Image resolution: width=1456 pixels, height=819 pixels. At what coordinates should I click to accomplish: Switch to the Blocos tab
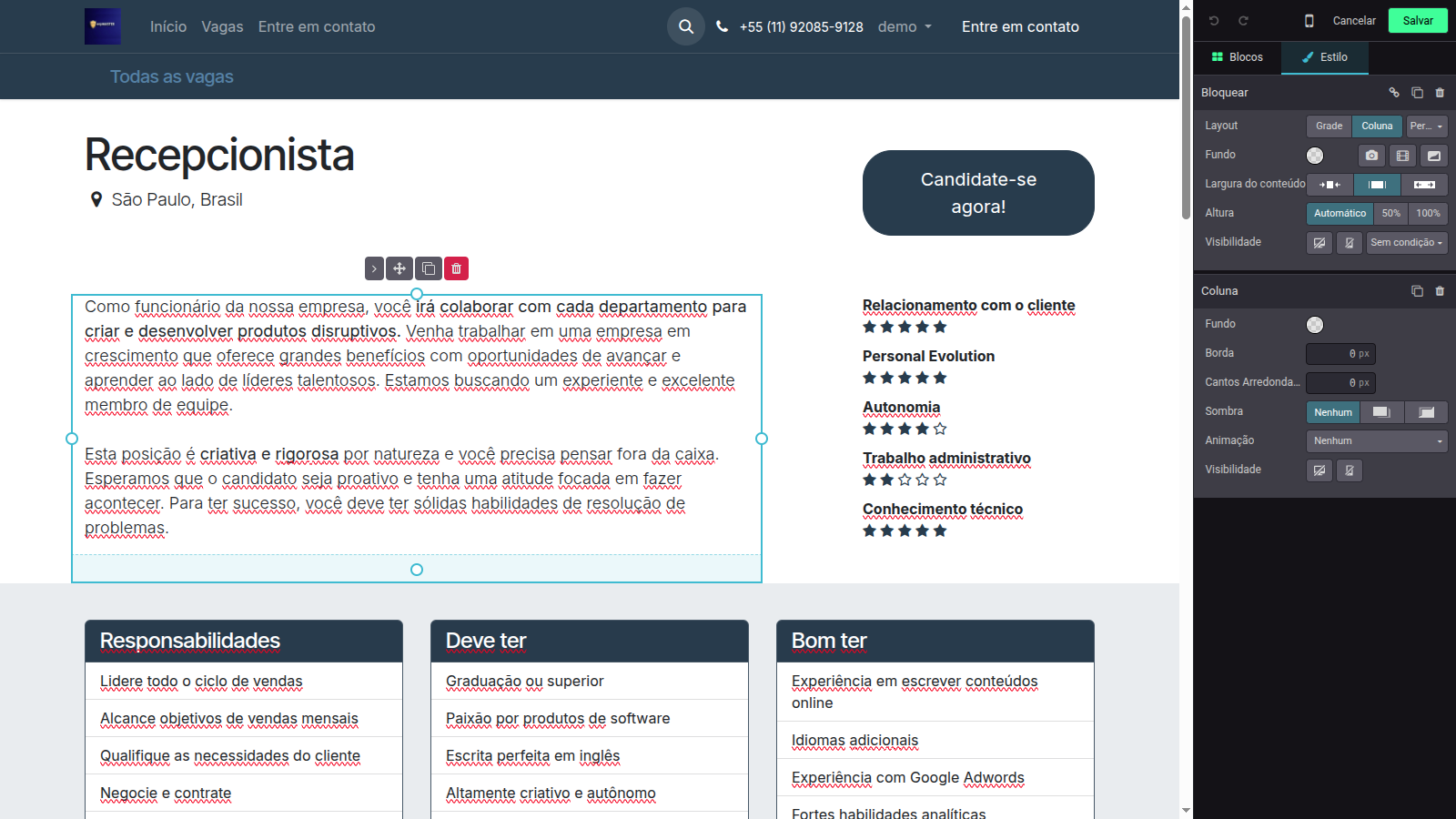[x=1237, y=57]
